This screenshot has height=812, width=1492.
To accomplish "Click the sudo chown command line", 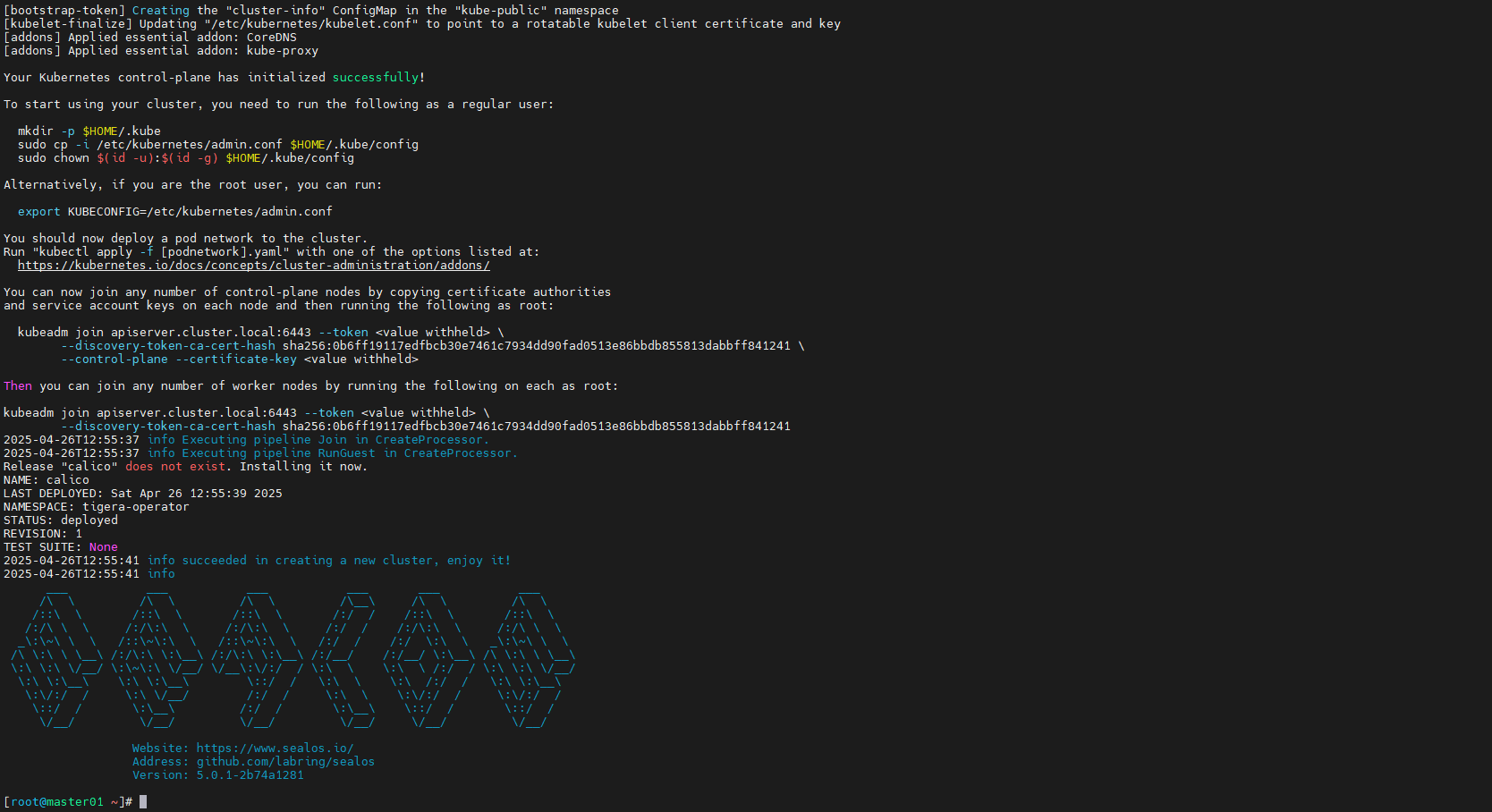I will tap(185, 158).
